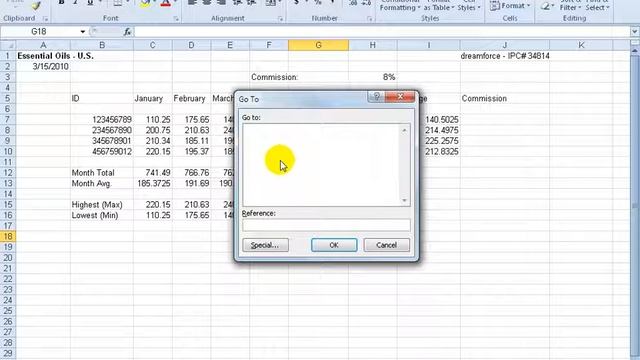Click Decrease Decimal icon
Viewport: 640px width, 360px height.
(367, 3)
